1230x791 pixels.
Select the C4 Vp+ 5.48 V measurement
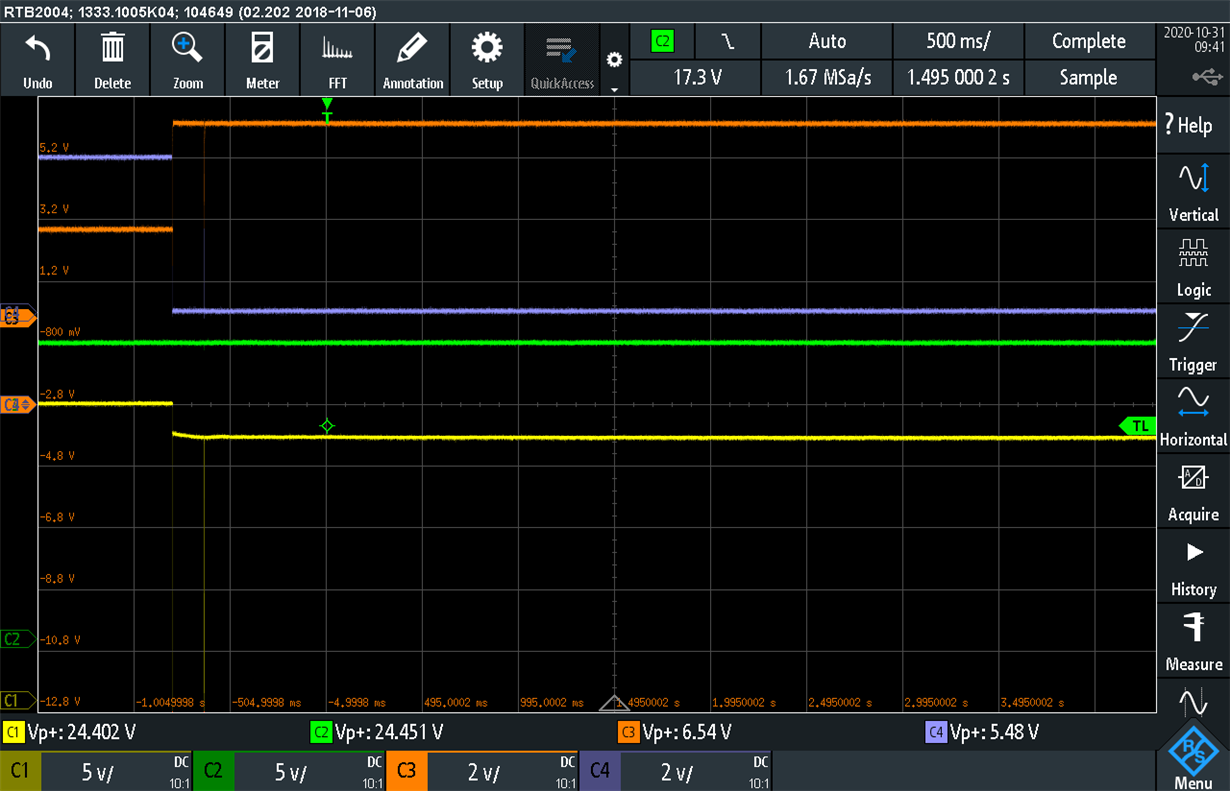click(x=982, y=733)
